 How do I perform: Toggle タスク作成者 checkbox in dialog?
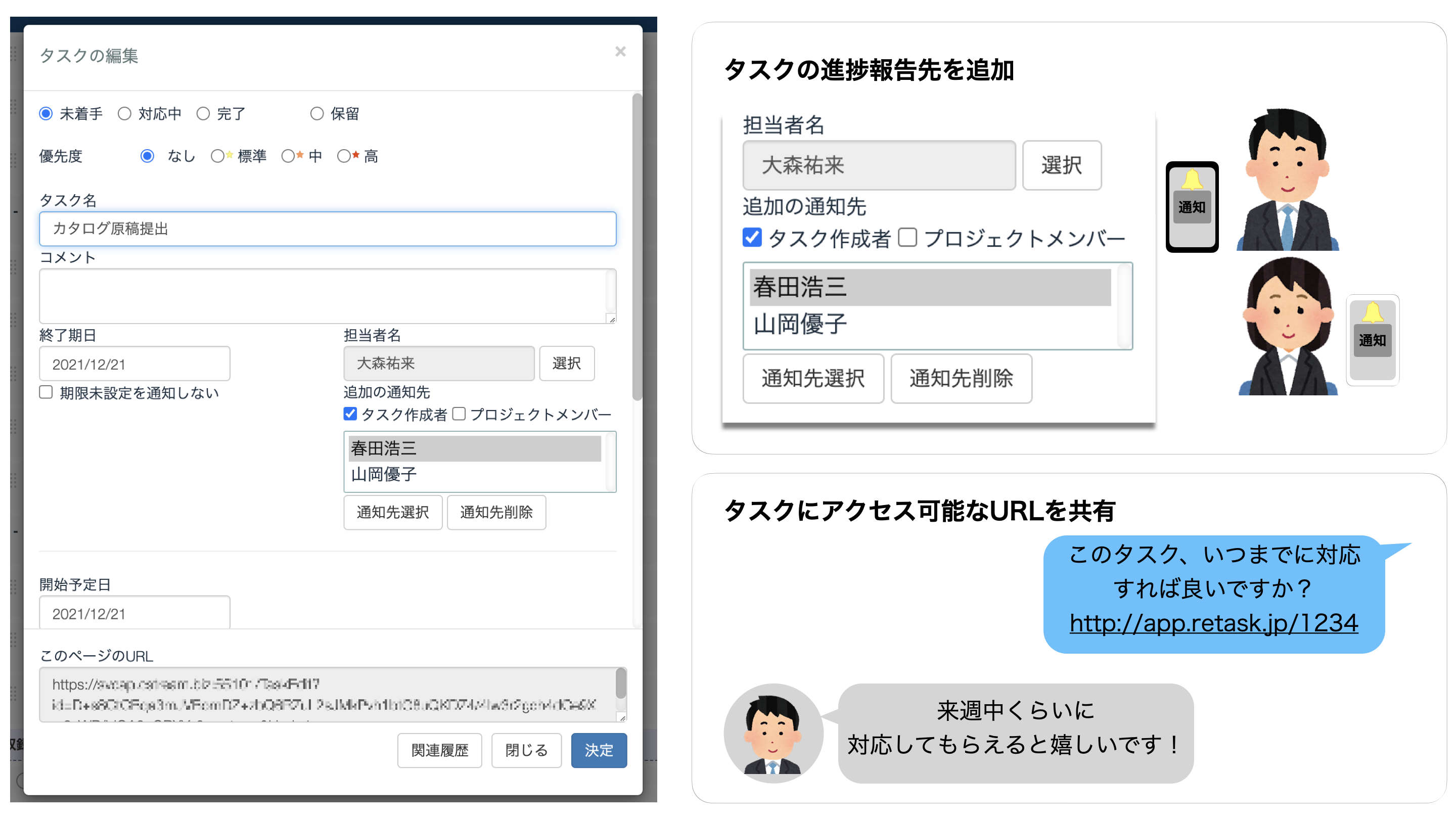coord(350,415)
